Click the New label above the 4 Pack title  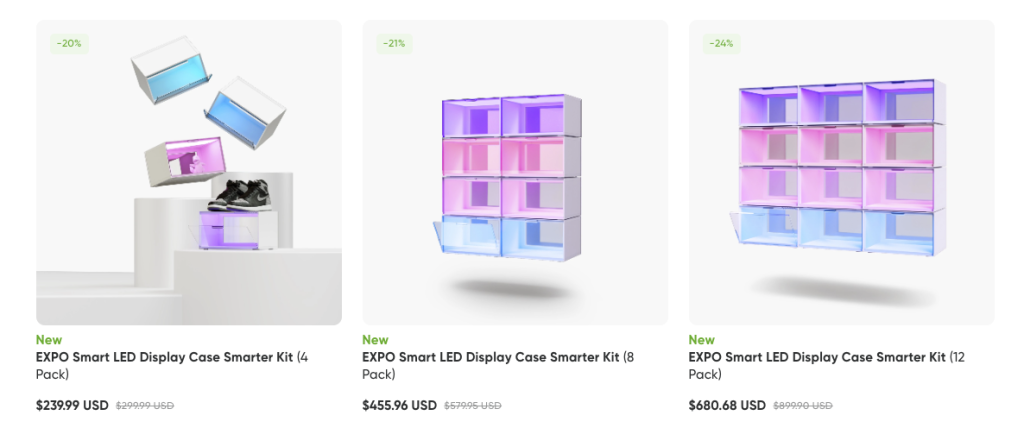coord(48,340)
